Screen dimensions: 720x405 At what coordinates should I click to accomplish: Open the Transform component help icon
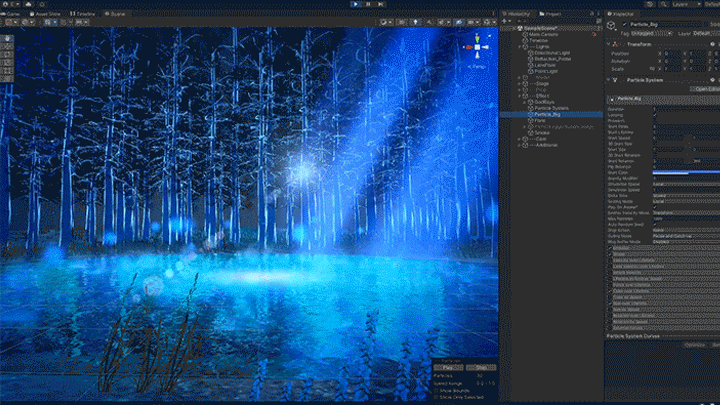pyautogui.click(x=713, y=45)
